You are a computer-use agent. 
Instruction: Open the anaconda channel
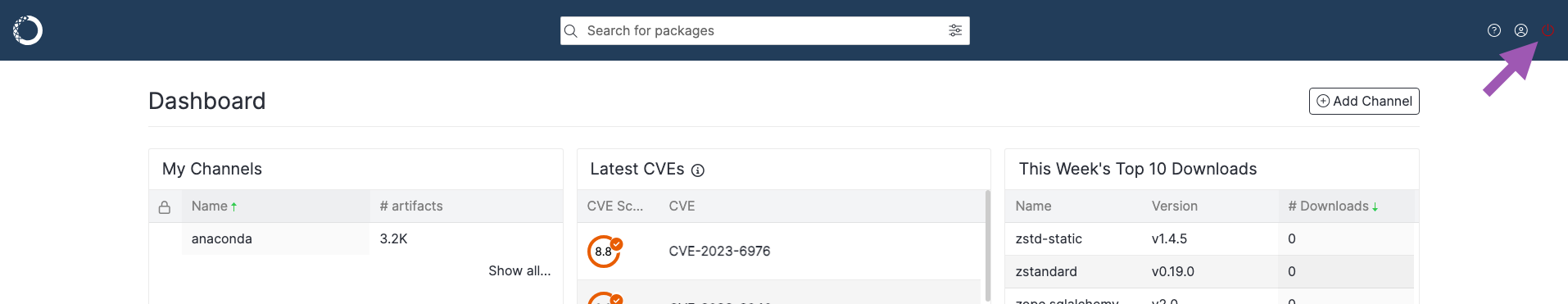click(222, 238)
